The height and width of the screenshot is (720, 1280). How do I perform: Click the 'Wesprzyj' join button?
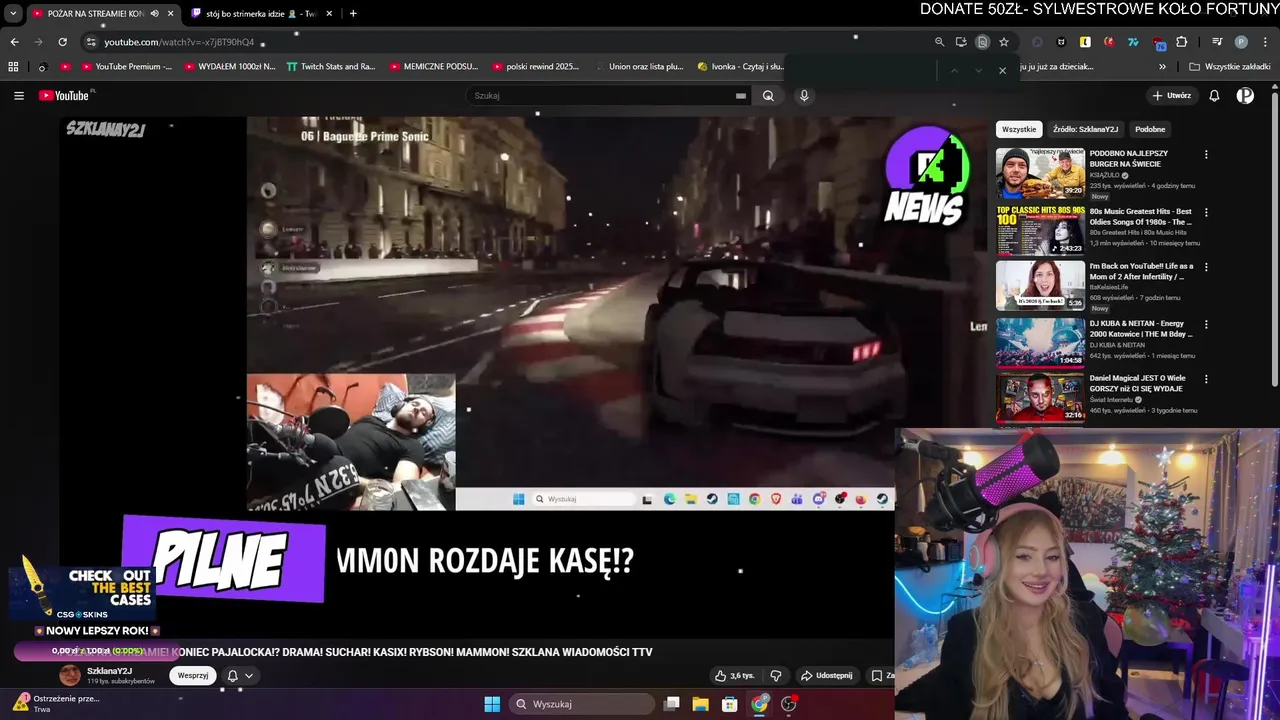[193, 675]
